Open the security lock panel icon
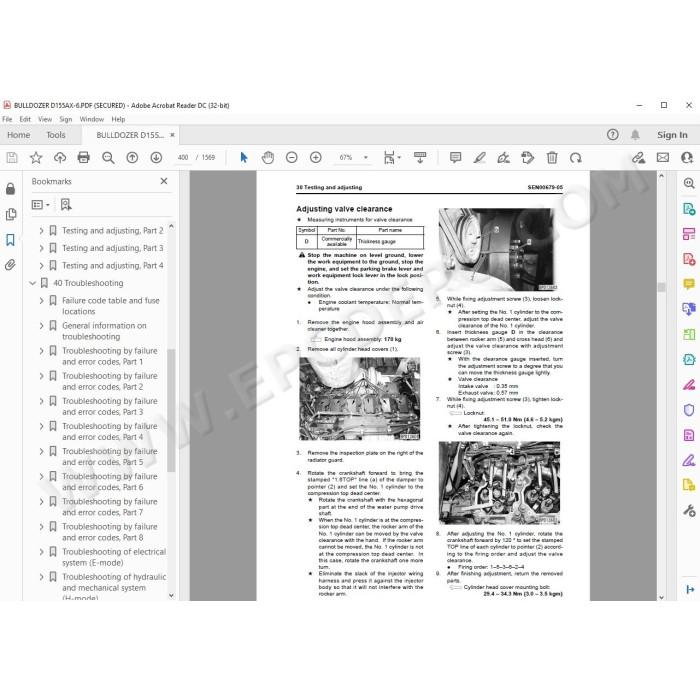The width and height of the screenshot is (700, 700). click(10, 189)
